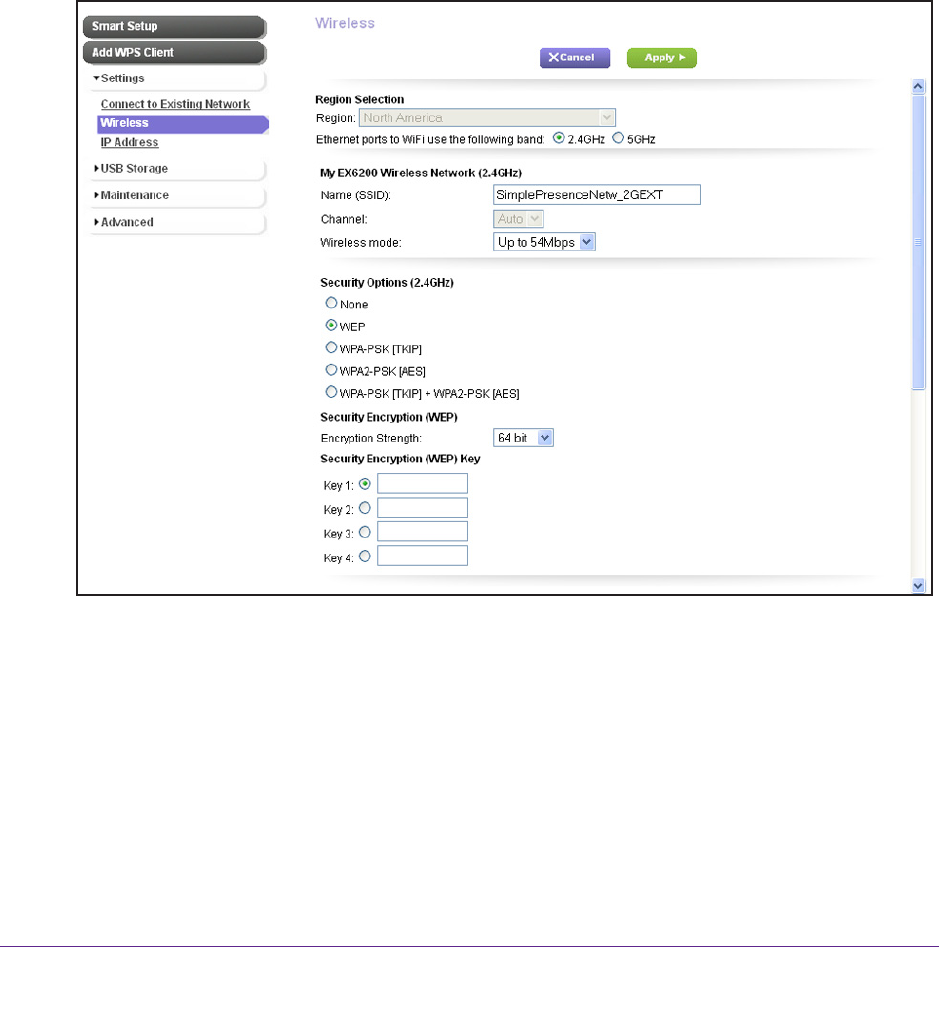Click the Add WPS Client button

175,53
